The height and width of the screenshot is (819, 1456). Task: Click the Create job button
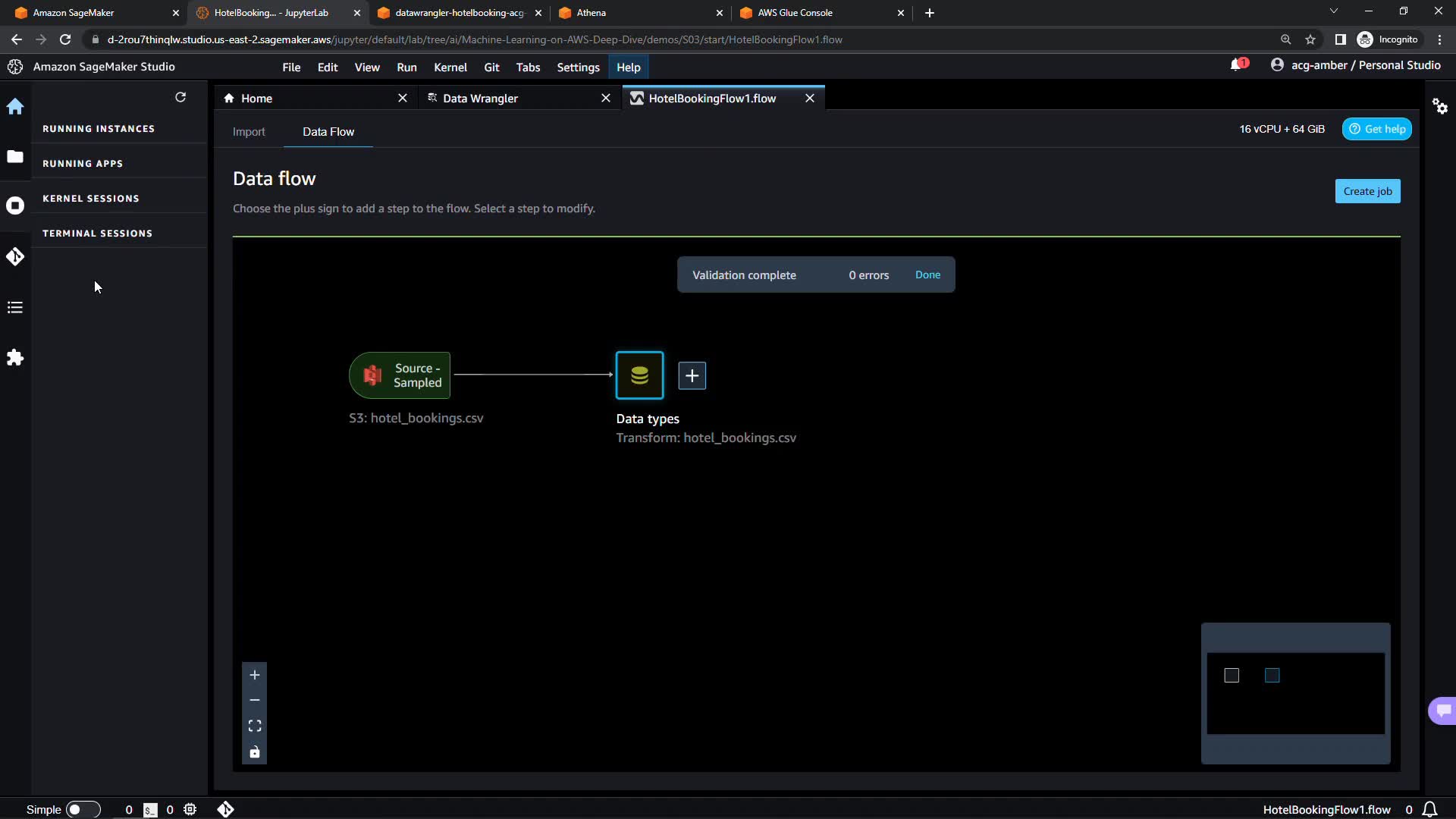(1367, 191)
